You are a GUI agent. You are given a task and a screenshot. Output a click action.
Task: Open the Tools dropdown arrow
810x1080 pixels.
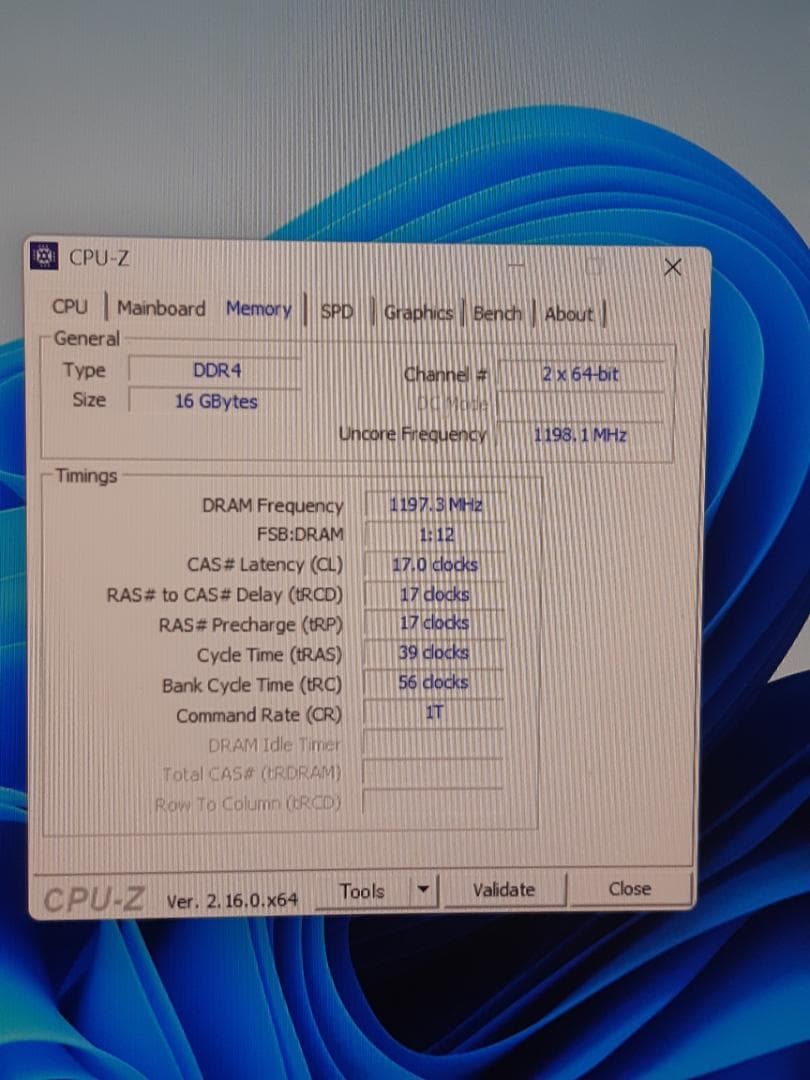coord(425,890)
